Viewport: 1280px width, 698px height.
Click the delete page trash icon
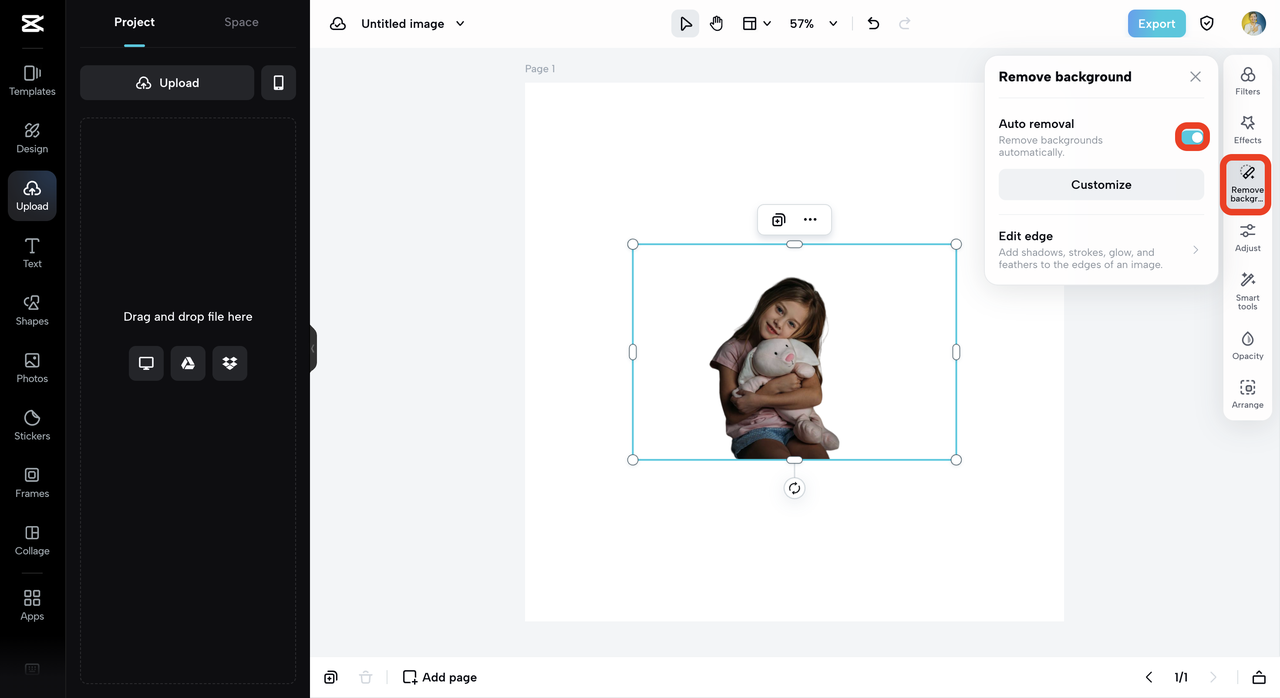[365, 677]
